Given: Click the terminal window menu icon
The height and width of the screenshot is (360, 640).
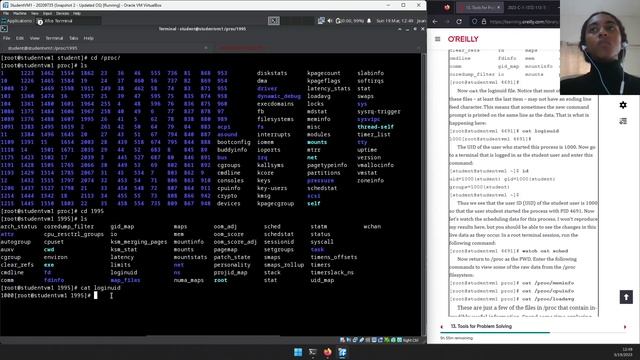Looking at the screenshot, I should point(4,29).
